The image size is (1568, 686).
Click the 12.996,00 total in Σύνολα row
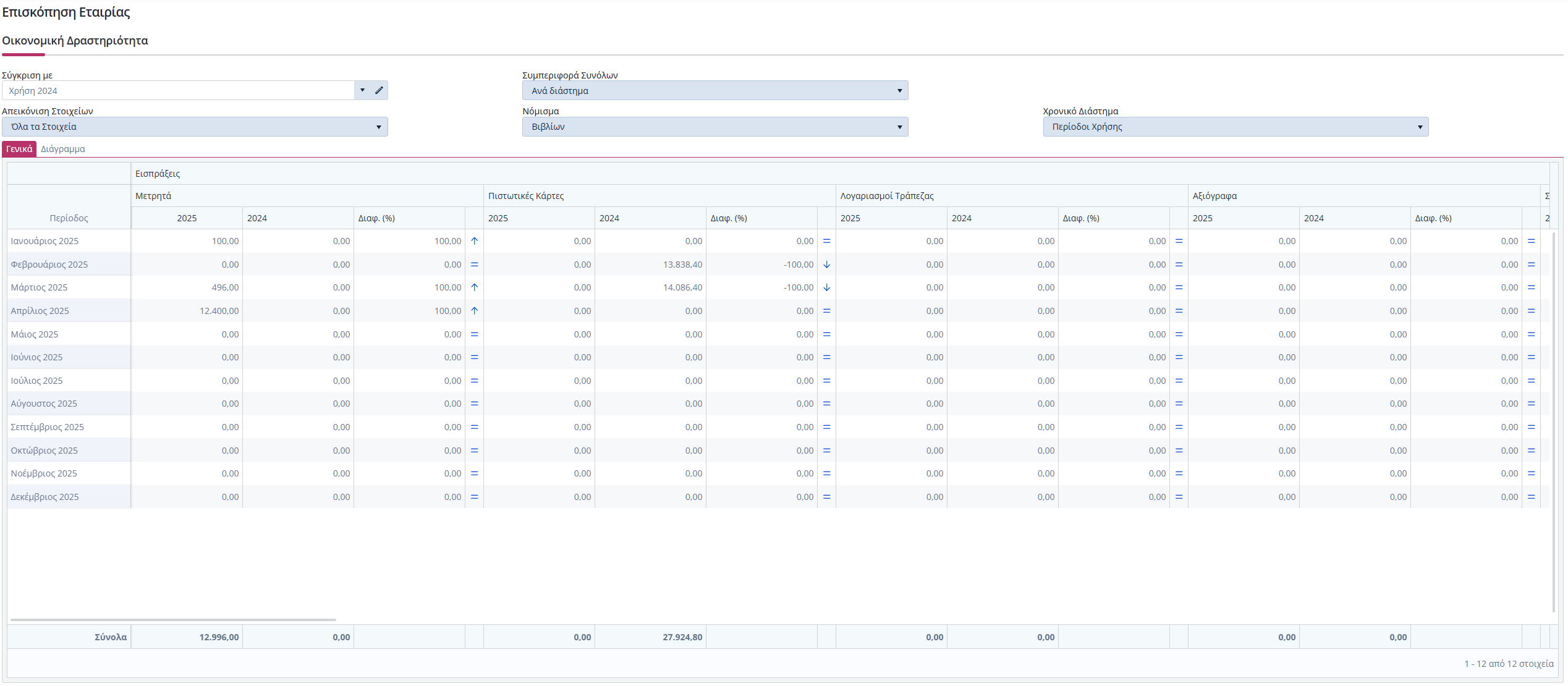pyautogui.click(x=219, y=637)
